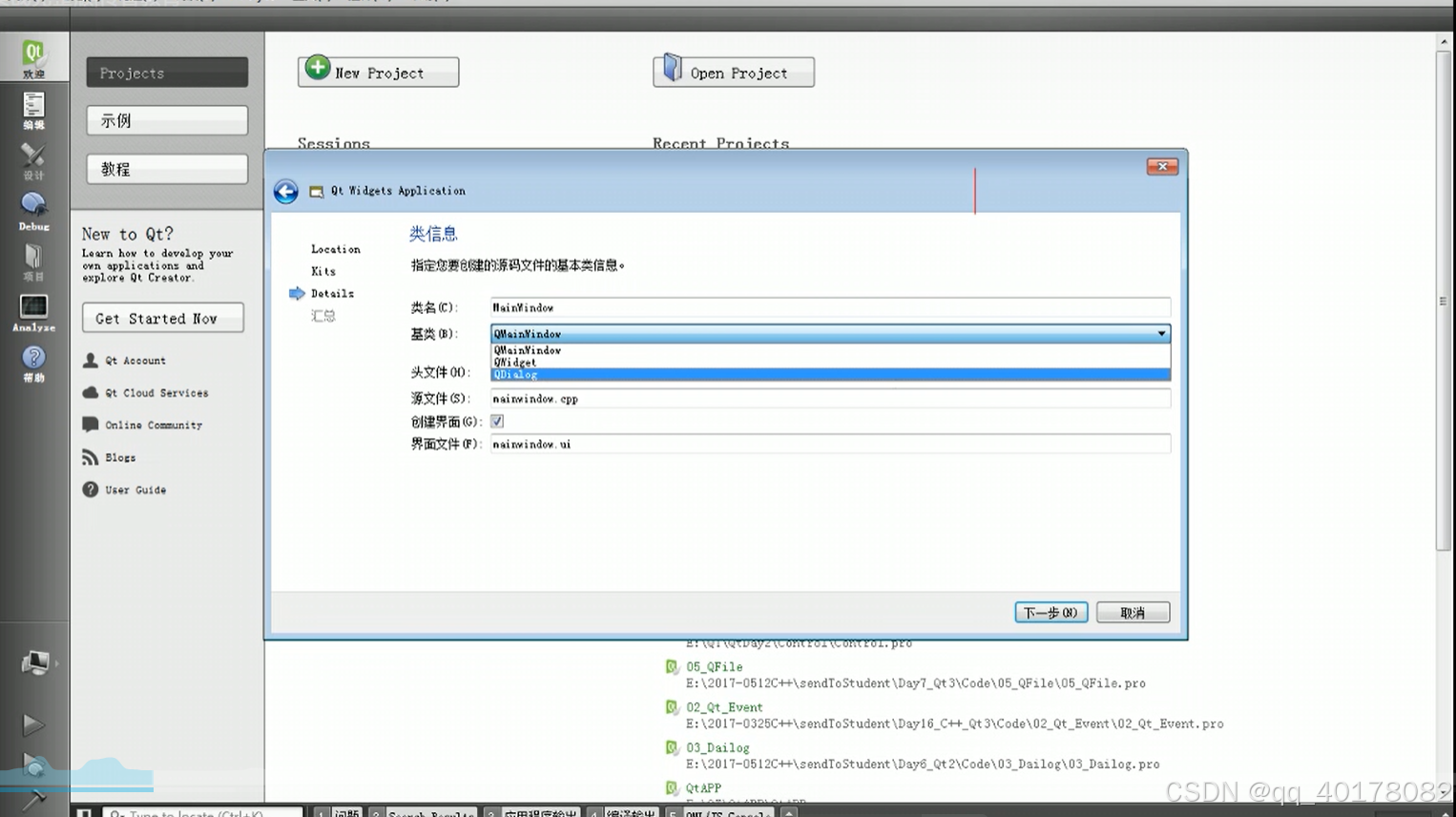The image size is (1456, 817).
Task: Click the User Guide question icon
Action: coord(91,490)
